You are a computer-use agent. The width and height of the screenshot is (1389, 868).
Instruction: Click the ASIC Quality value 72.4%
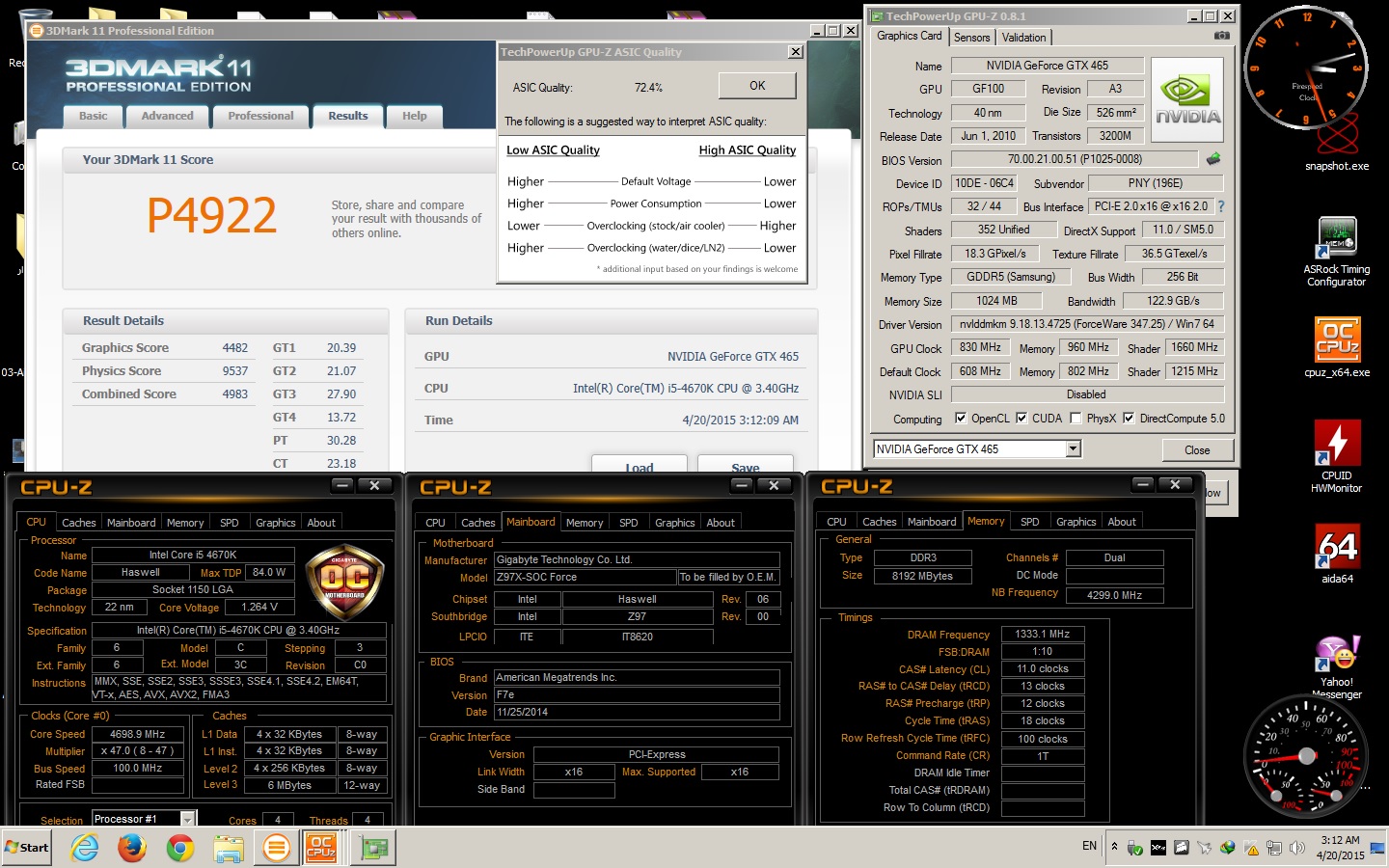coord(648,88)
